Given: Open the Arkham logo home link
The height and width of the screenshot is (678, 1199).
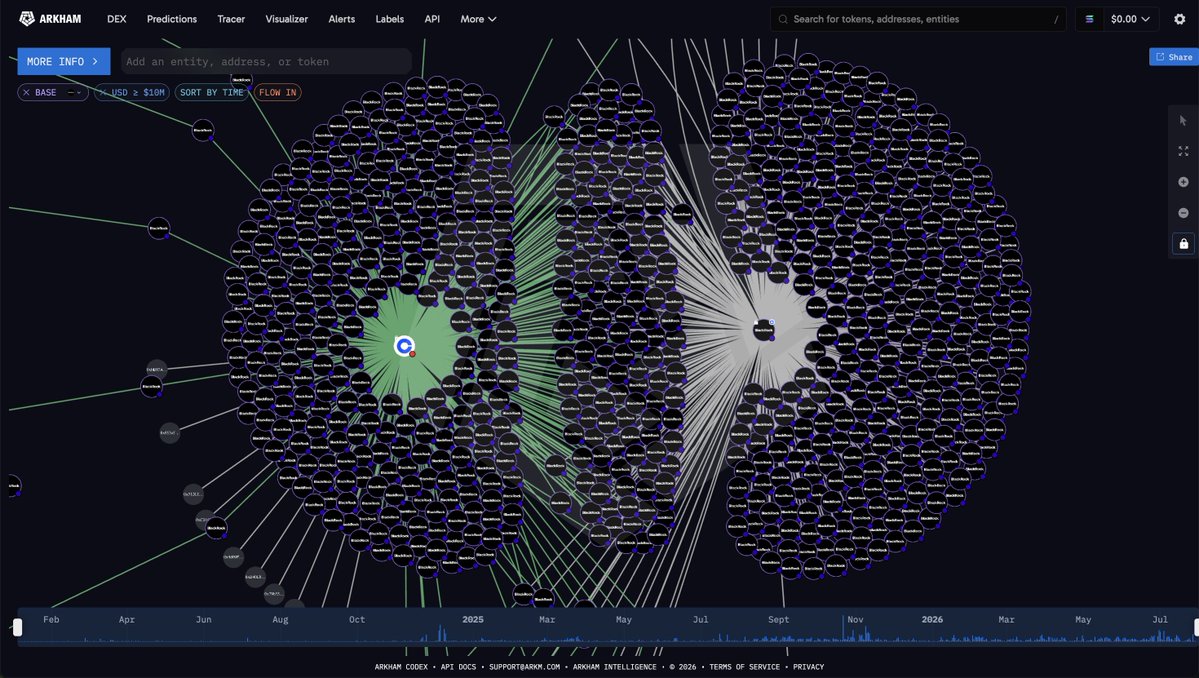Looking at the screenshot, I should click(x=50, y=19).
